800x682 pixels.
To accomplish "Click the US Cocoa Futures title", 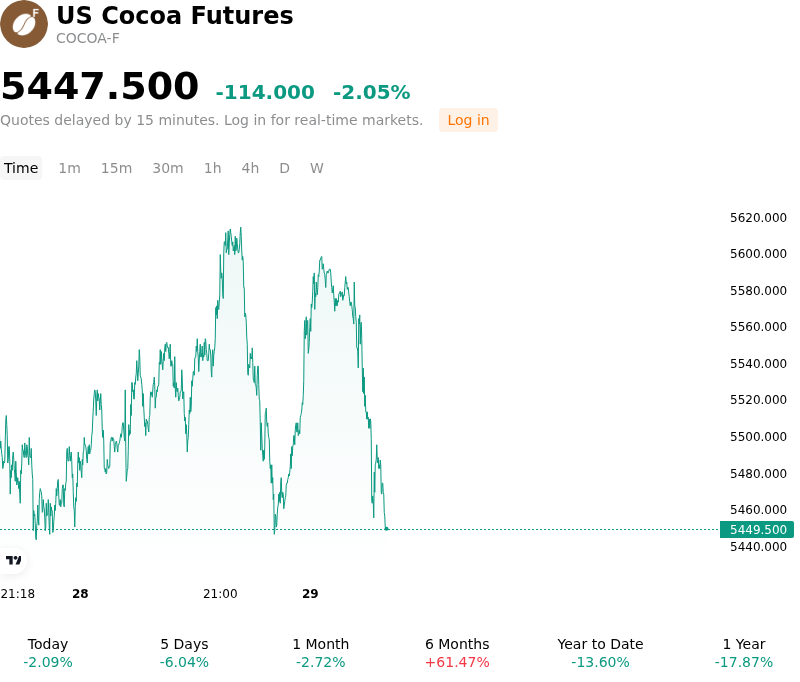I will click(x=175, y=15).
